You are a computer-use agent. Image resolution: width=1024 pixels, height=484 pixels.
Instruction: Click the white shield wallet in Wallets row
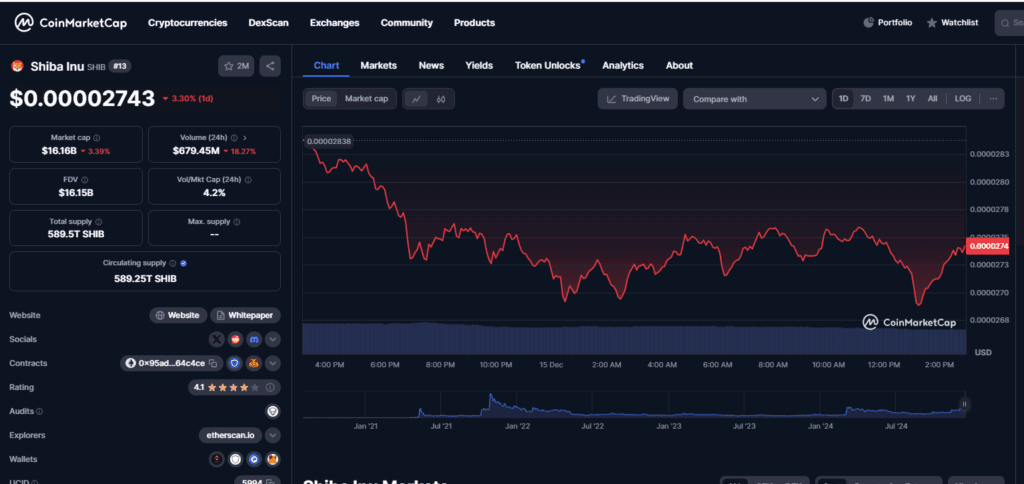click(x=235, y=460)
